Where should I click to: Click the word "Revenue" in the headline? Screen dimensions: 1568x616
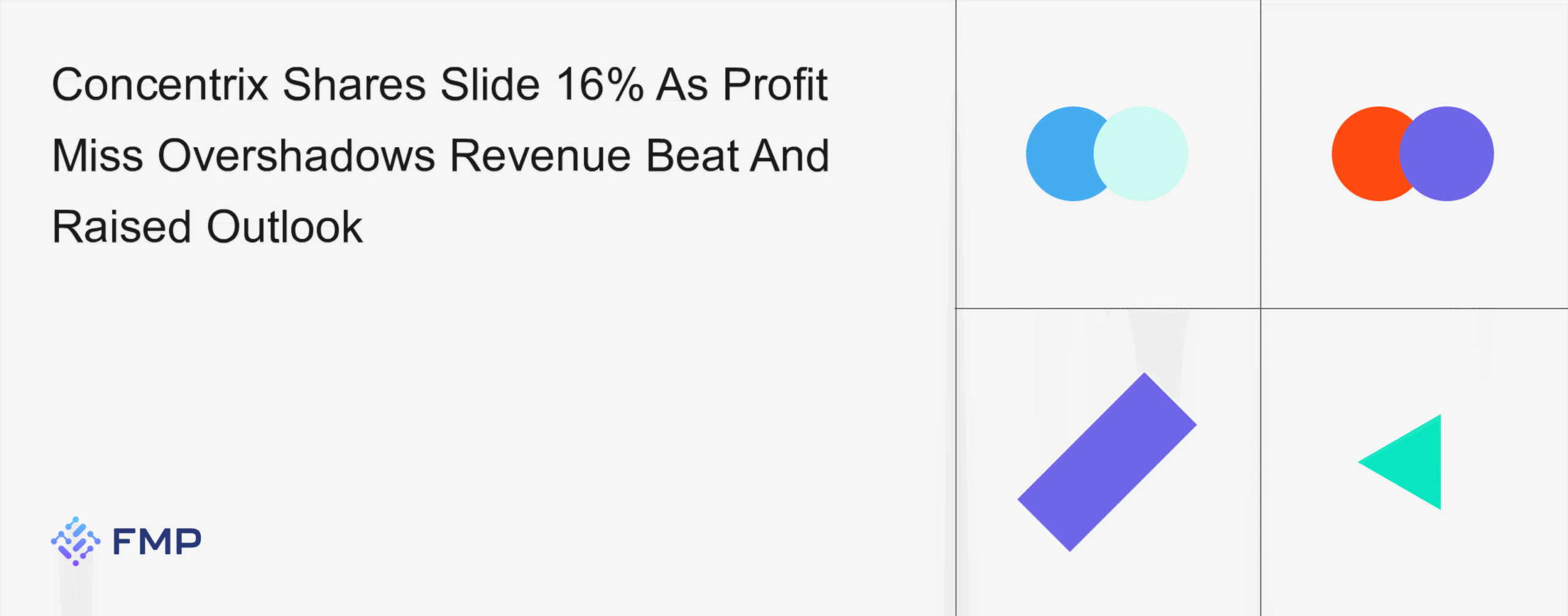pyautogui.click(x=540, y=156)
